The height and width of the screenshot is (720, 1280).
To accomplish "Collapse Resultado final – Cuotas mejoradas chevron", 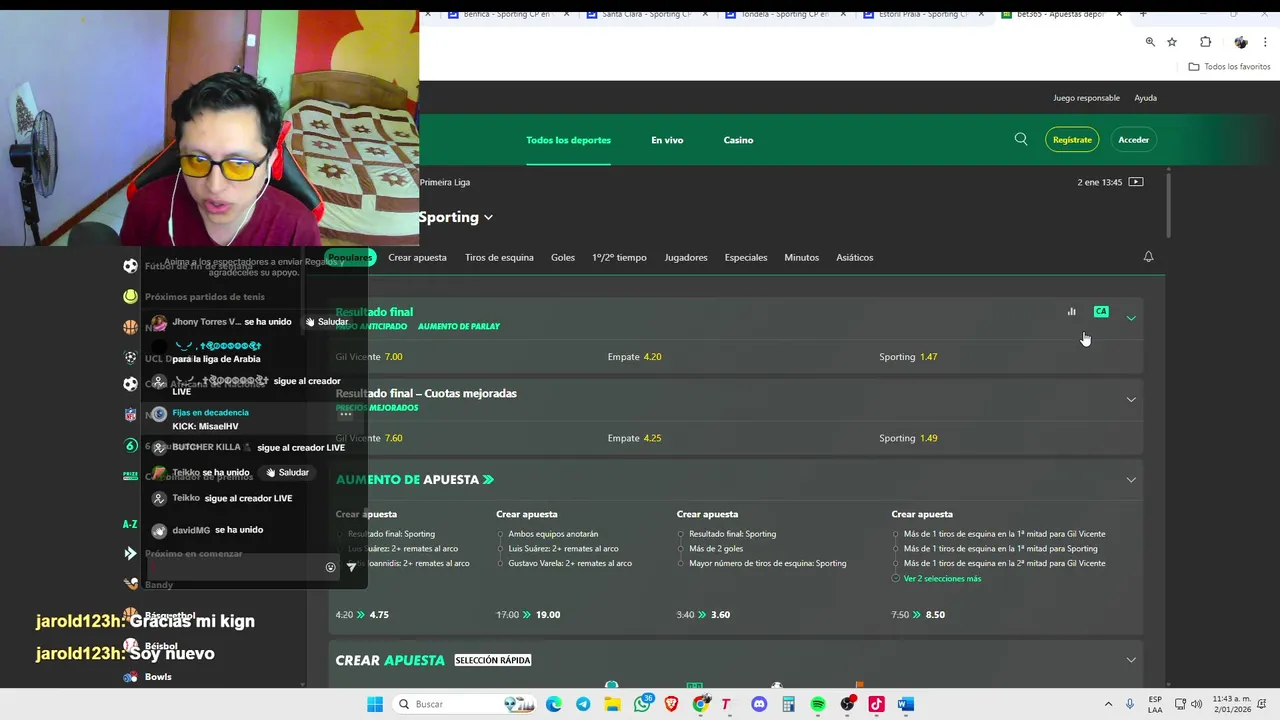I will (x=1131, y=399).
